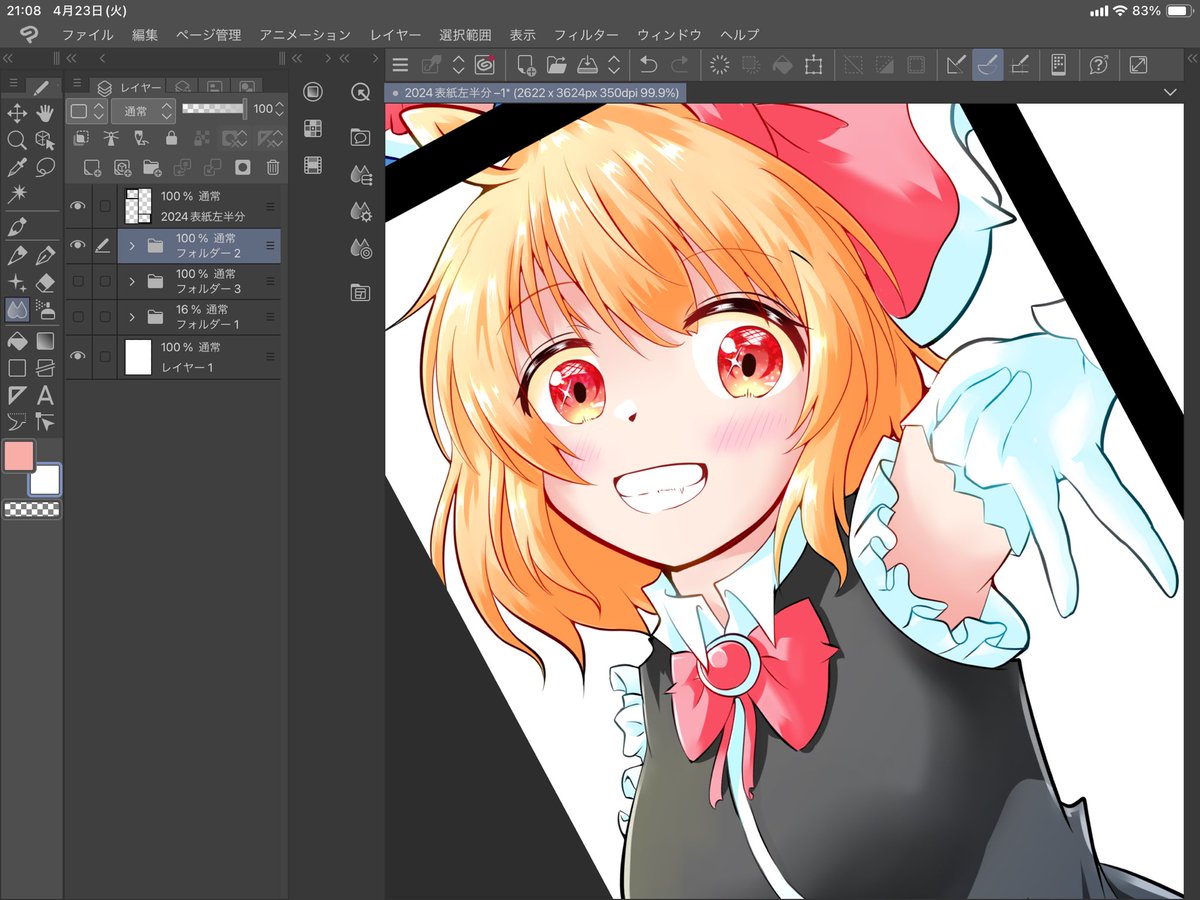
Task: Toggle Clip to Layer Below icon
Action: (x=82, y=138)
